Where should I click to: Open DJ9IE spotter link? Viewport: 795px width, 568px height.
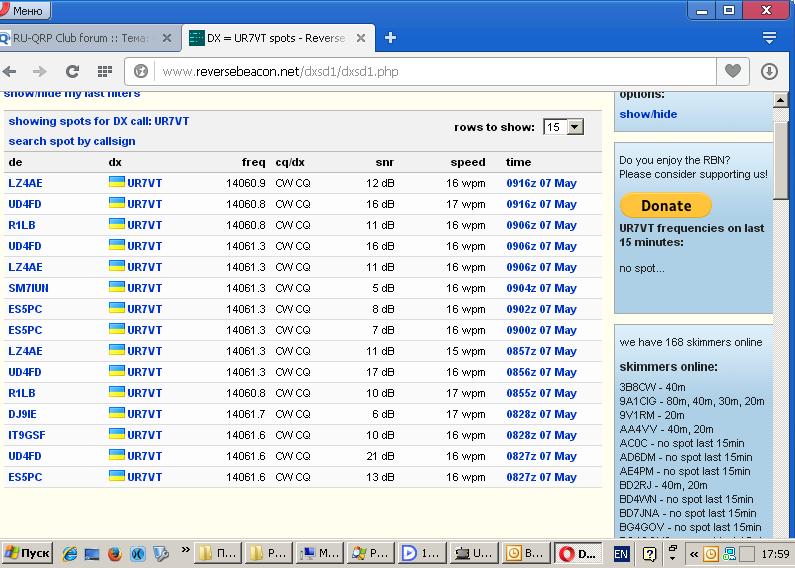tap(22, 414)
